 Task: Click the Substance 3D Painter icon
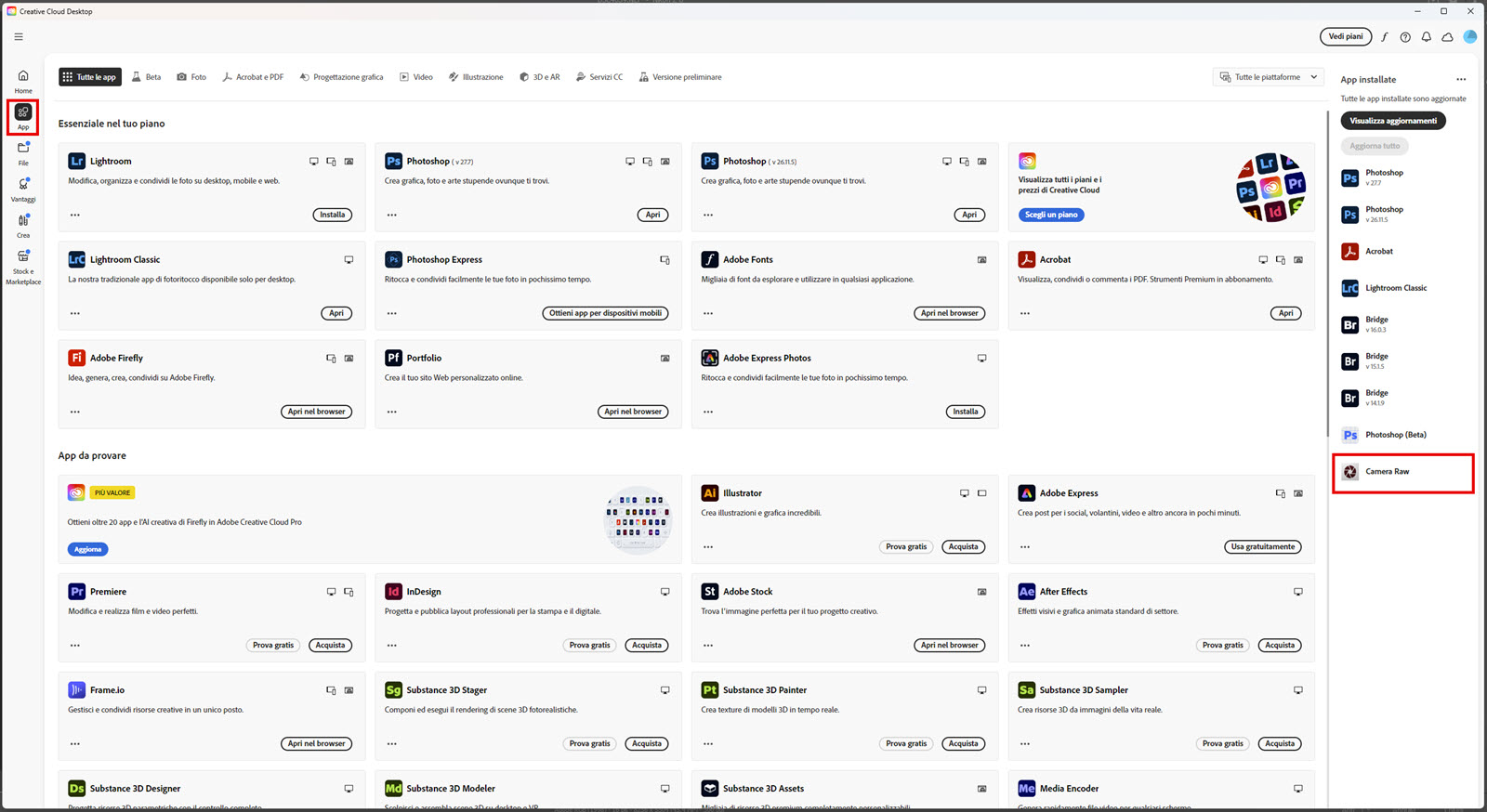click(x=710, y=690)
